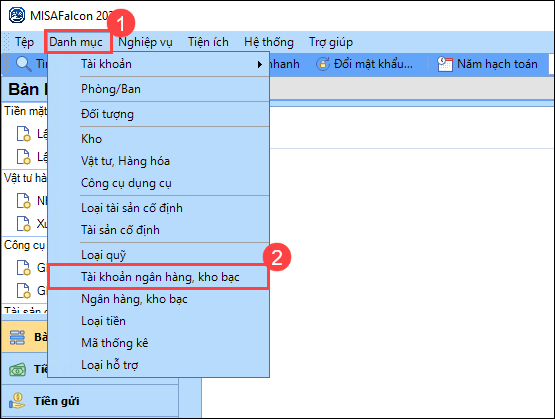This screenshot has width=555, height=419.
Task: Select Mã thống kê menu entry
Action: [115, 343]
